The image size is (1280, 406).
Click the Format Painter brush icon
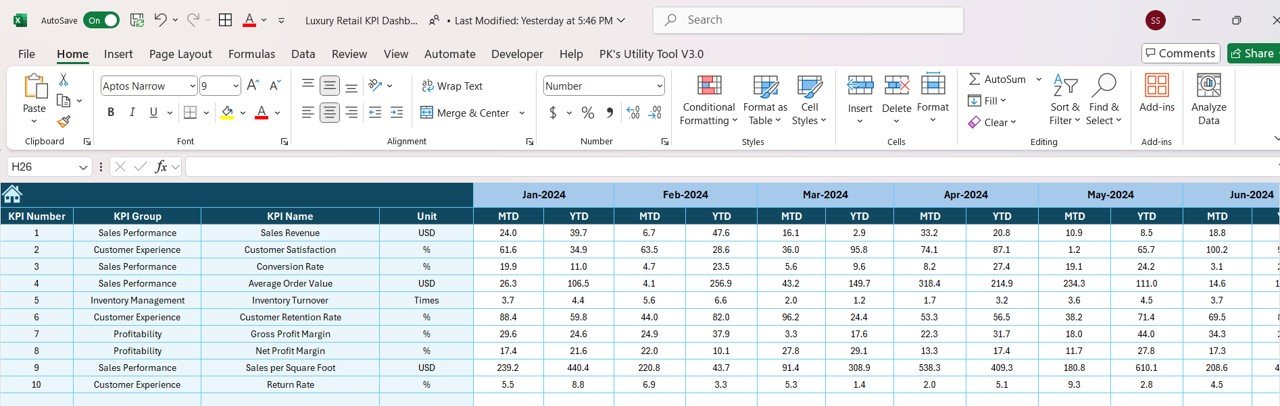(63, 121)
